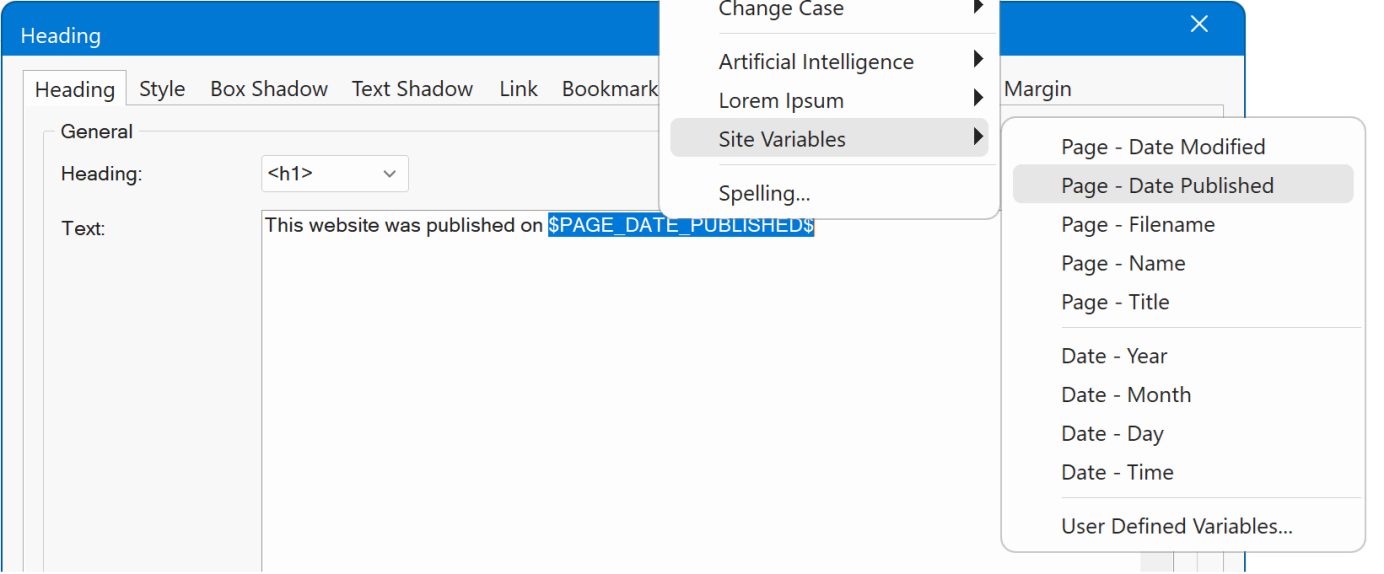Insert Date - Day variable
Viewport: 1384px width, 574px height.
click(x=1112, y=434)
